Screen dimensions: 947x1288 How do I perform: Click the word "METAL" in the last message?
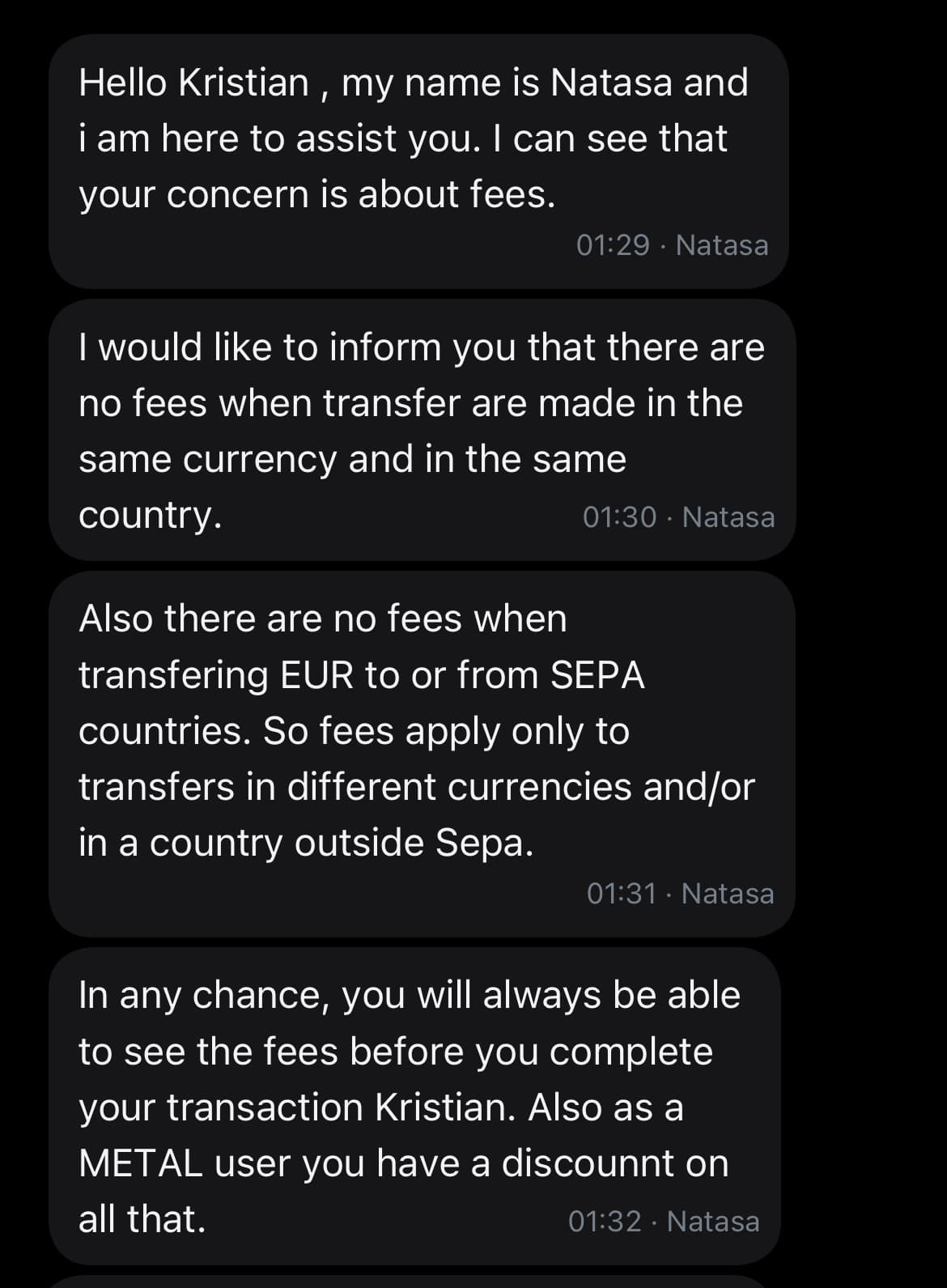[x=141, y=1163]
